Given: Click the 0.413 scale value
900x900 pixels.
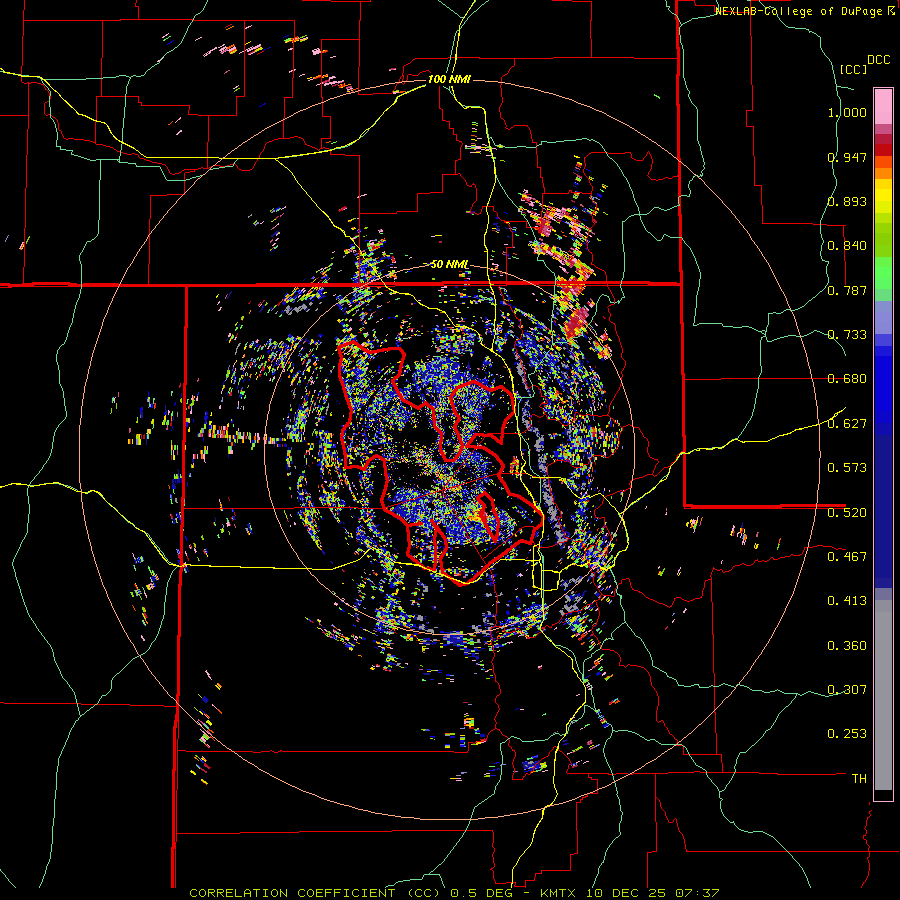Looking at the screenshot, I should (847, 601).
